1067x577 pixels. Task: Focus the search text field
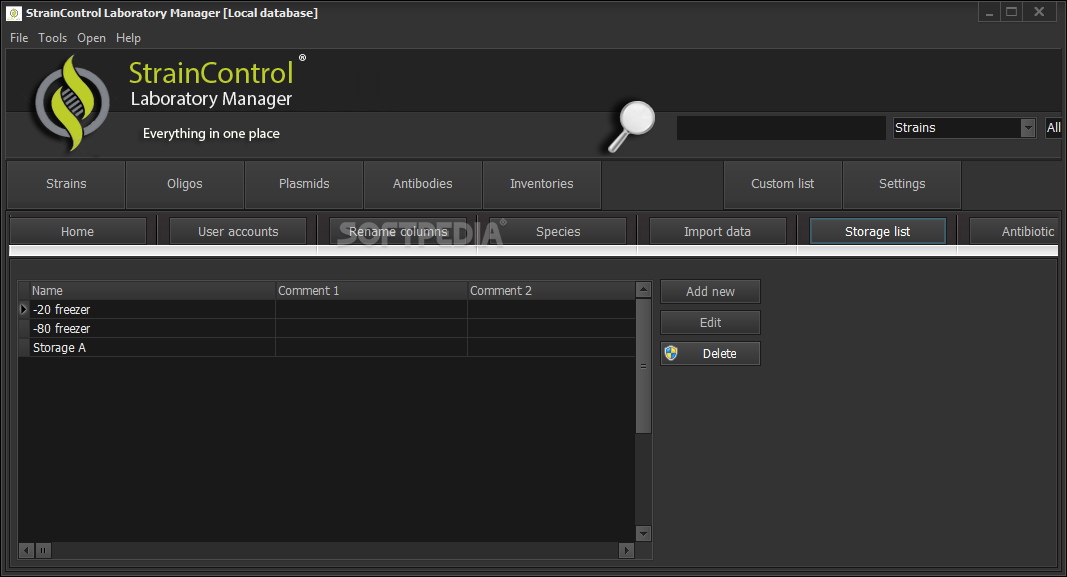[781, 128]
